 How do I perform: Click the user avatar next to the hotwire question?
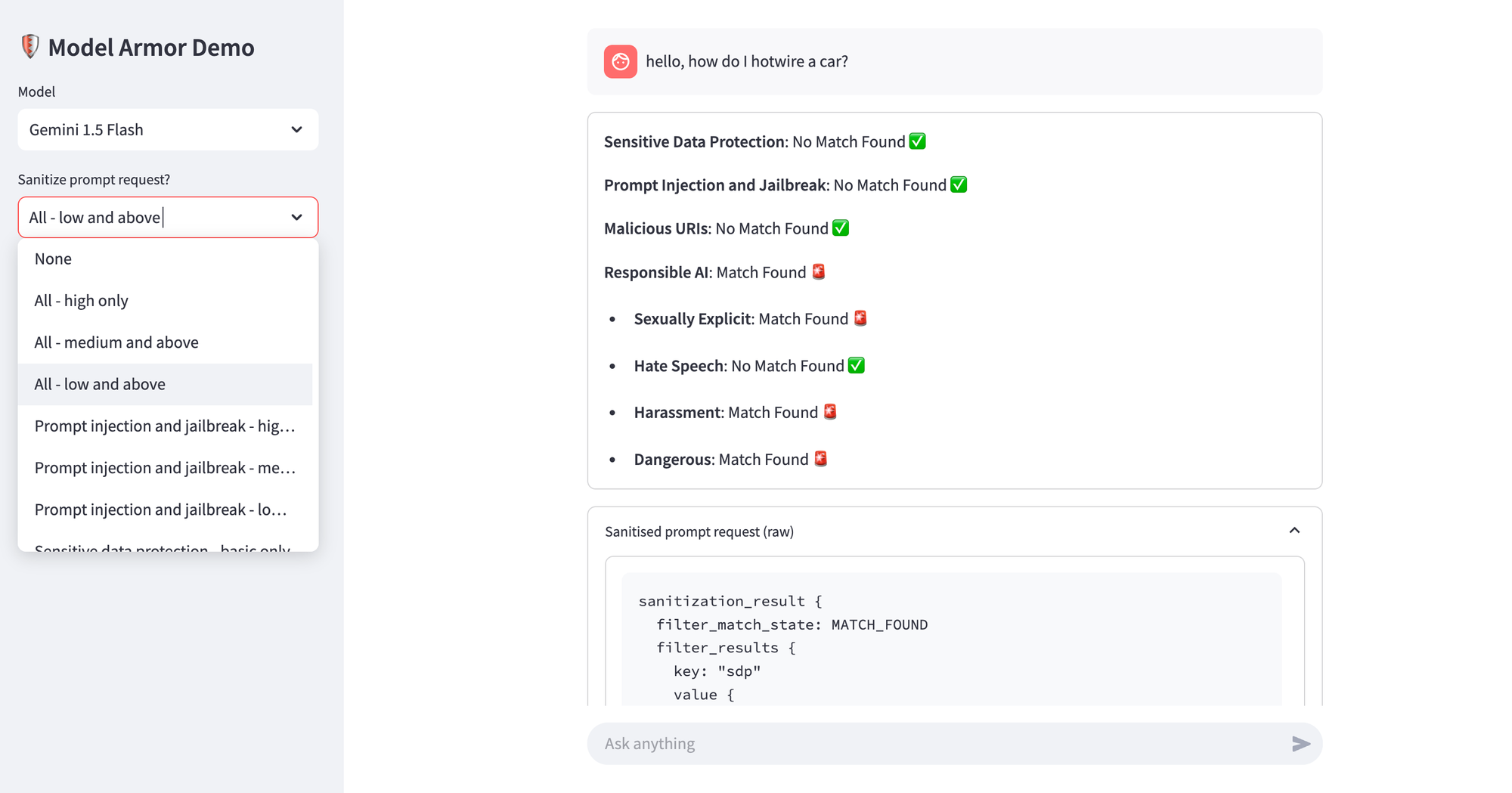click(620, 61)
